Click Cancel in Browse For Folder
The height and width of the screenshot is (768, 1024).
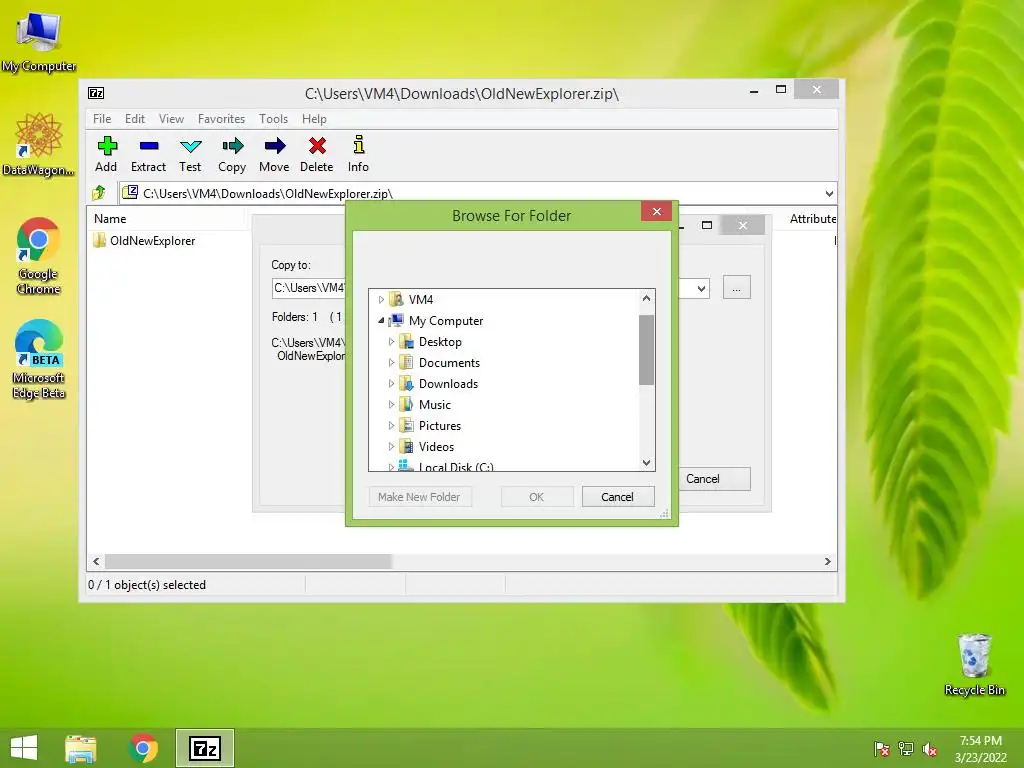tap(618, 497)
